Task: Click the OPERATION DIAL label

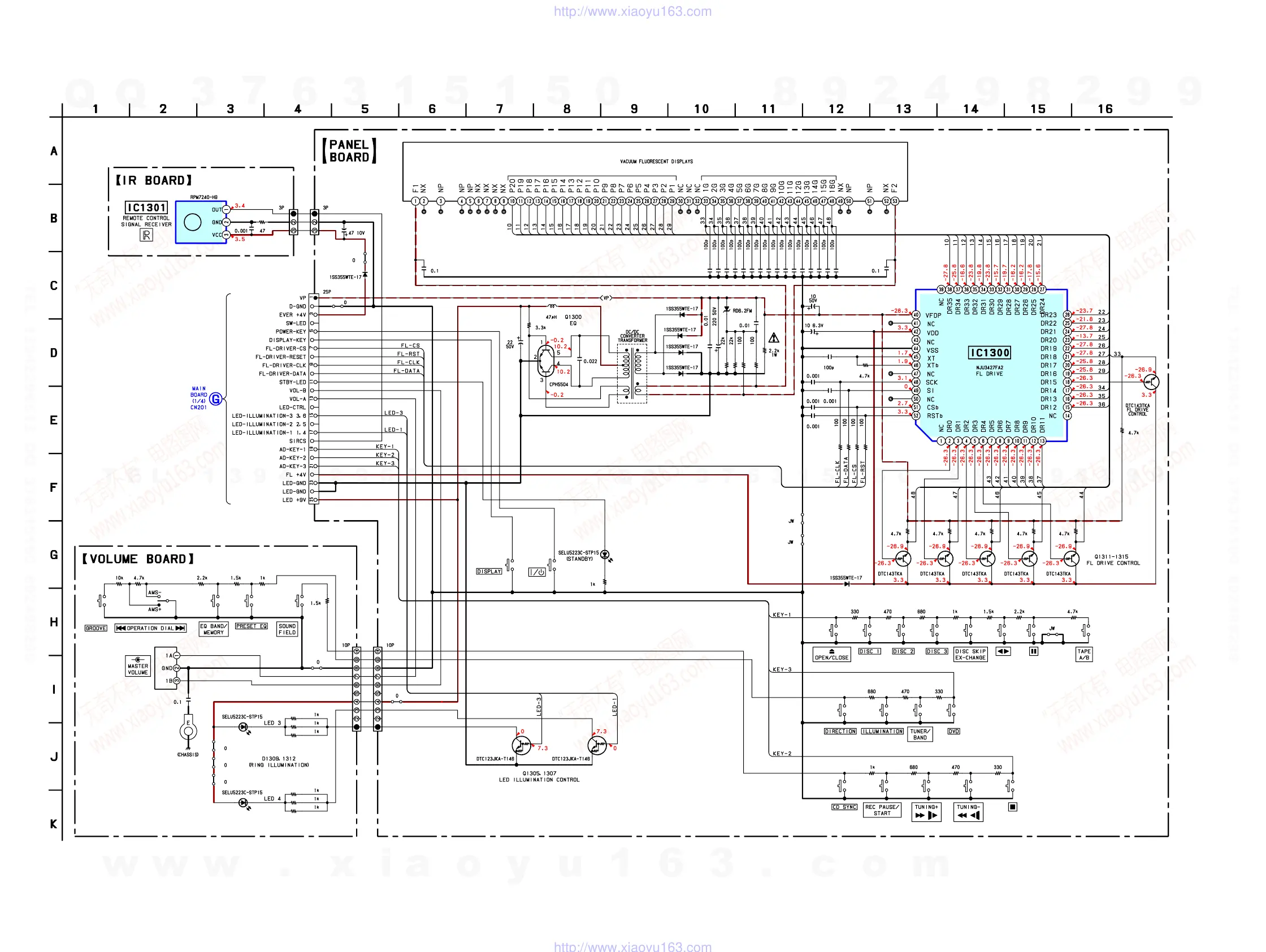Action: [x=150, y=628]
